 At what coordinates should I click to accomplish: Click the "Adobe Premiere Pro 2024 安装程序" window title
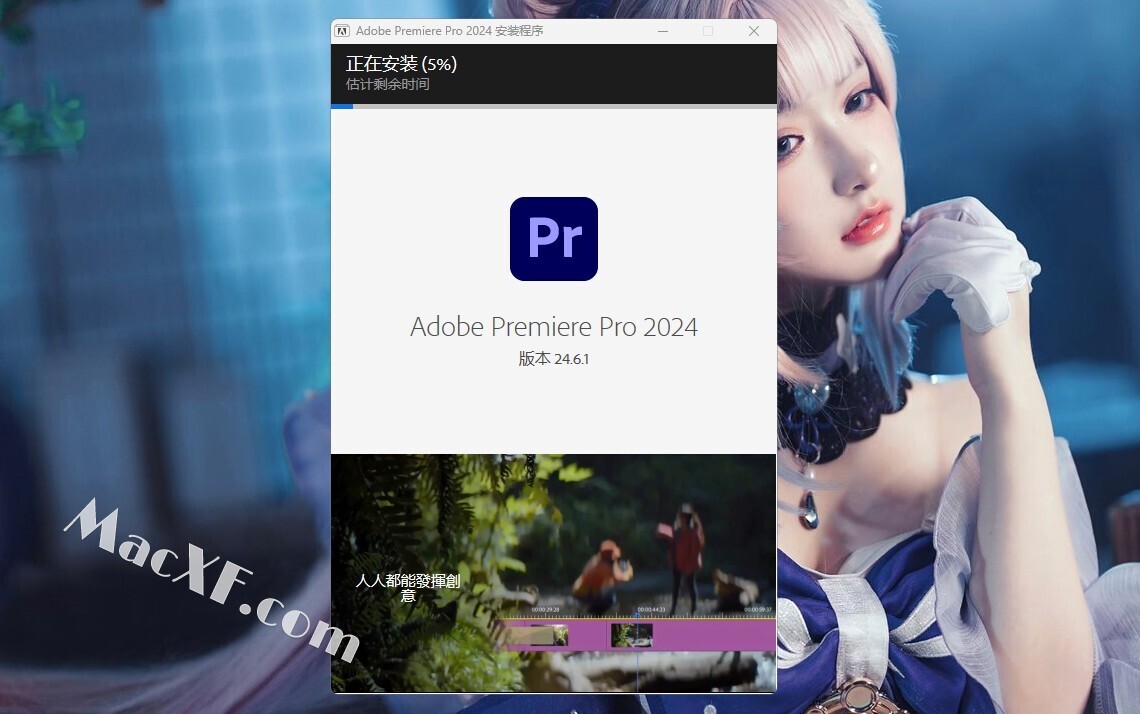pyautogui.click(x=449, y=31)
